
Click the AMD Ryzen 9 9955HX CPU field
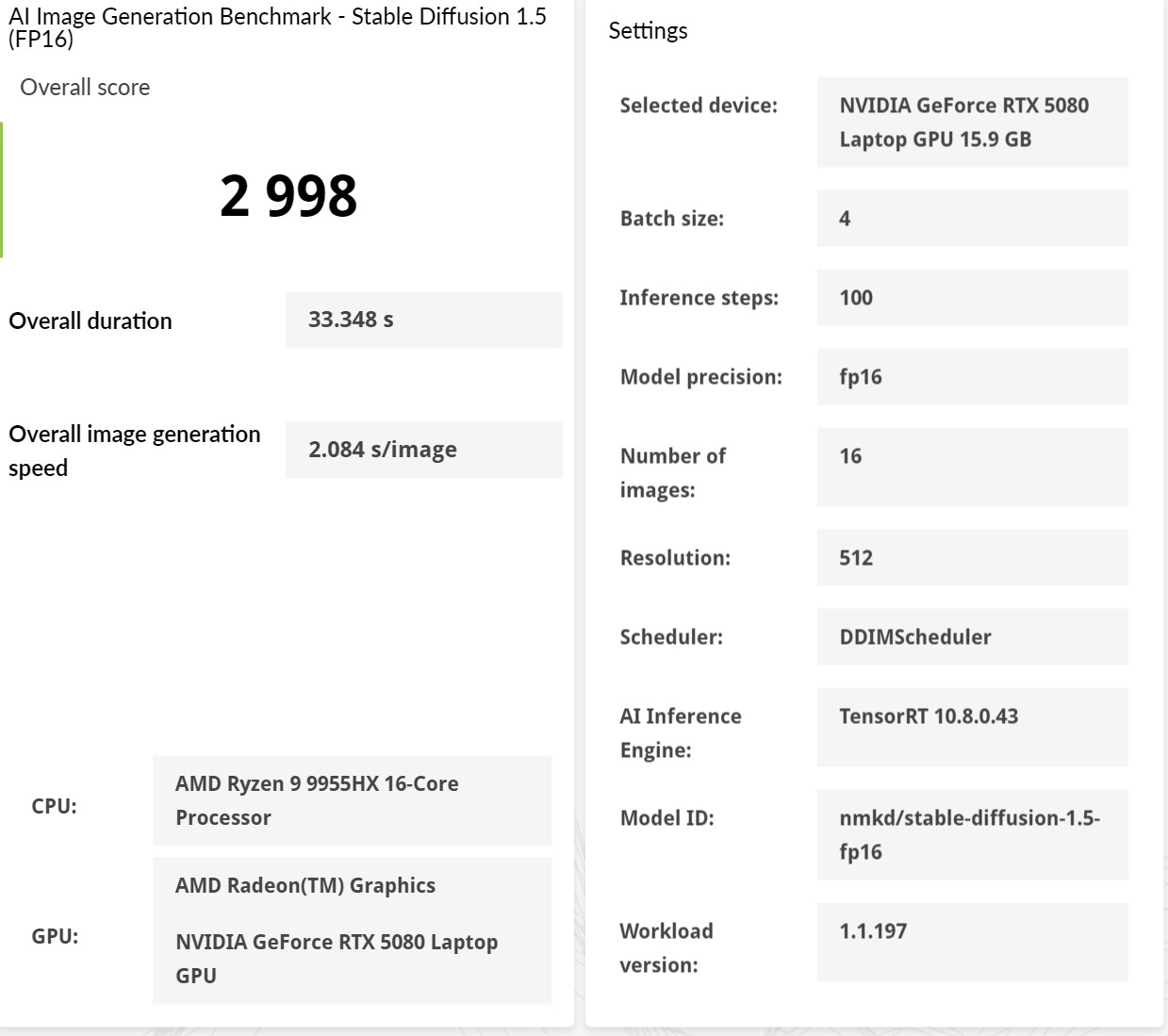point(352,800)
